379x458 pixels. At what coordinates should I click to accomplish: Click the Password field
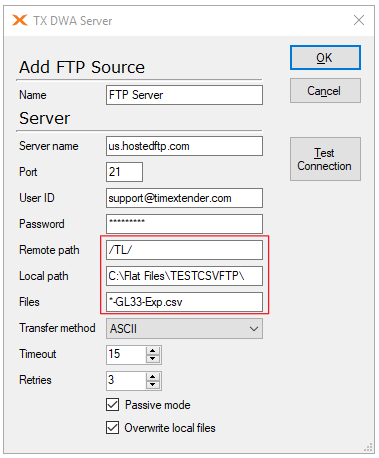[184, 224]
